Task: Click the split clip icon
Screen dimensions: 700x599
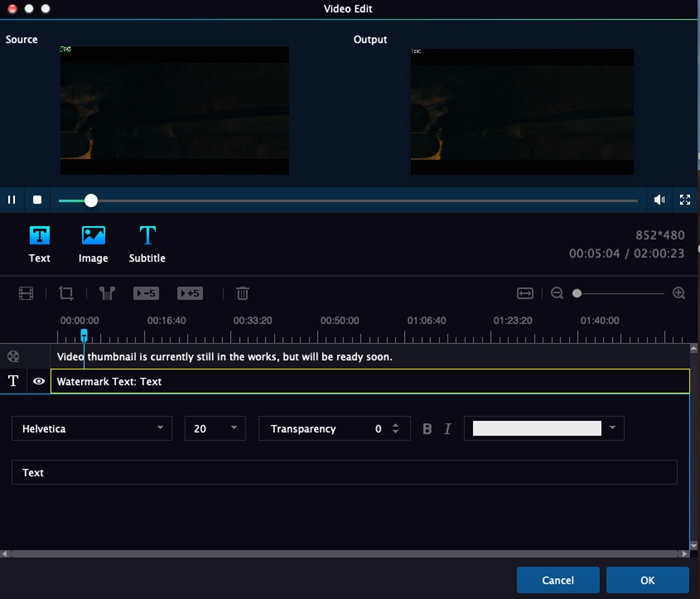Action: coord(106,293)
